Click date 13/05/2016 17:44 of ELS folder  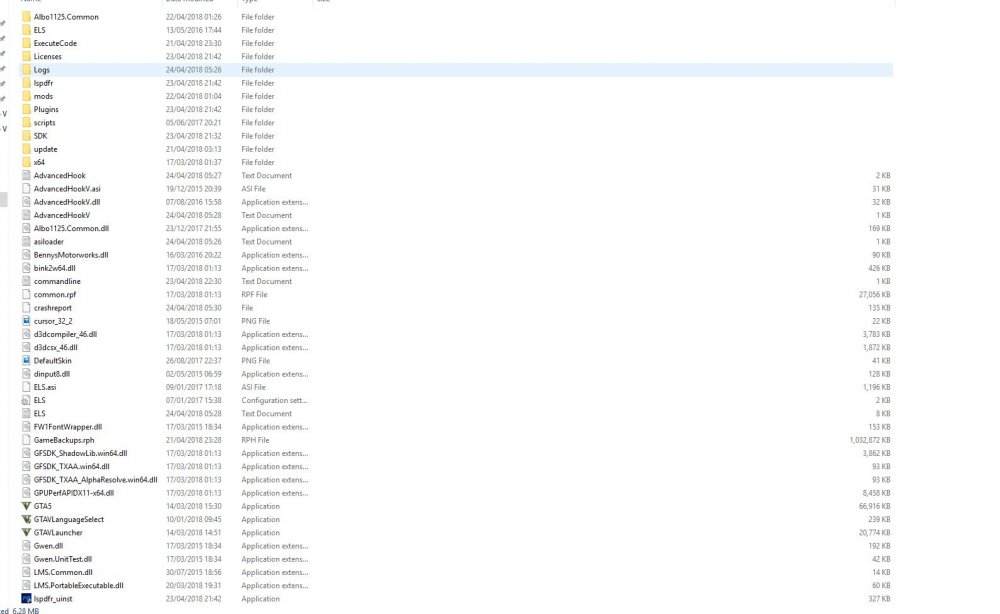coord(193,30)
